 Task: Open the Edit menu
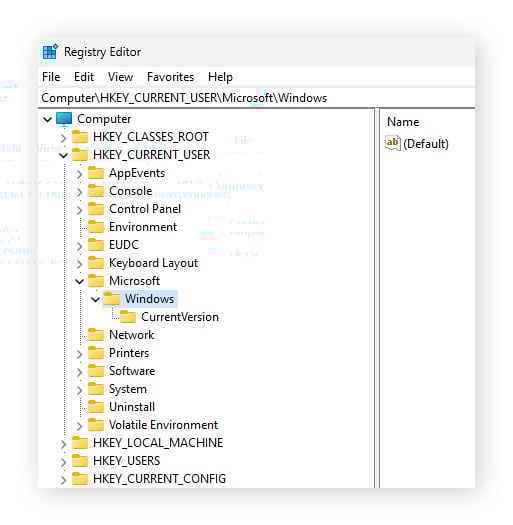pos(84,77)
